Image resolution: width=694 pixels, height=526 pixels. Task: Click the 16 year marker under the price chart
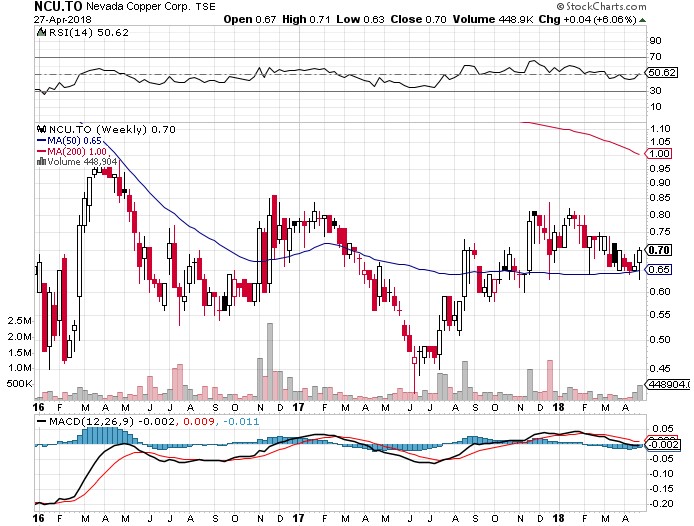(x=39, y=406)
